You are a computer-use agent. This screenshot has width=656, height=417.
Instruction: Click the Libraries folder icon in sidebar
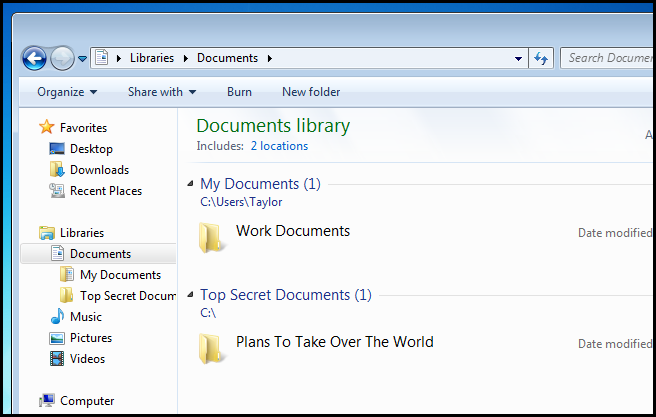tap(47, 233)
